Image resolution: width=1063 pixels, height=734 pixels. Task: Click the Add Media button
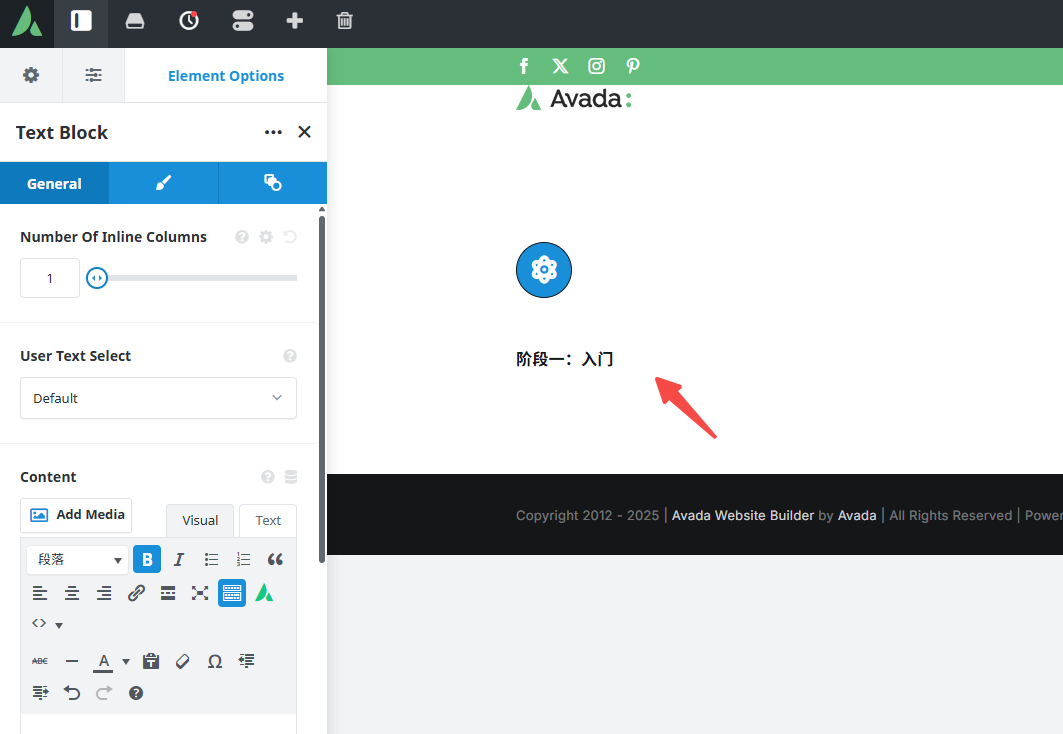tap(76, 515)
